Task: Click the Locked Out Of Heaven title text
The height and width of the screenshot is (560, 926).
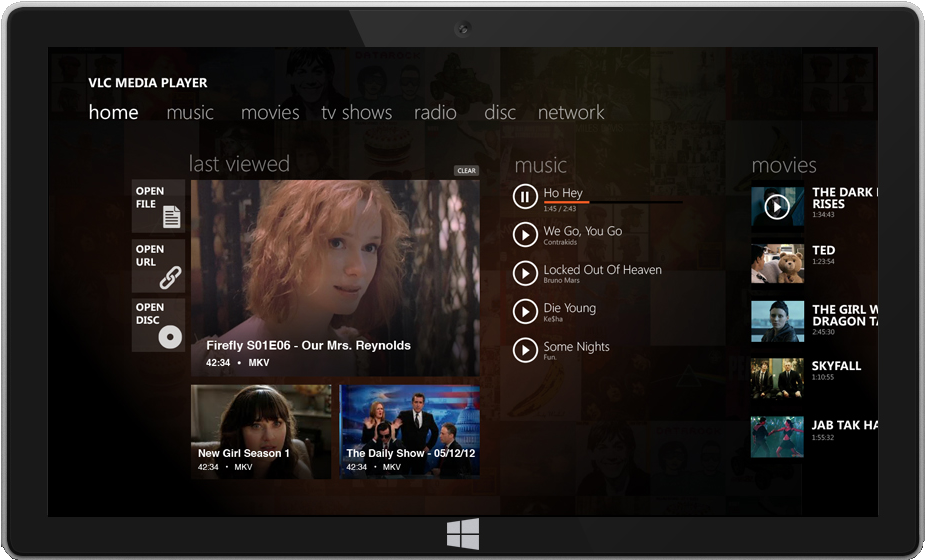Action: tap(602, 269)
